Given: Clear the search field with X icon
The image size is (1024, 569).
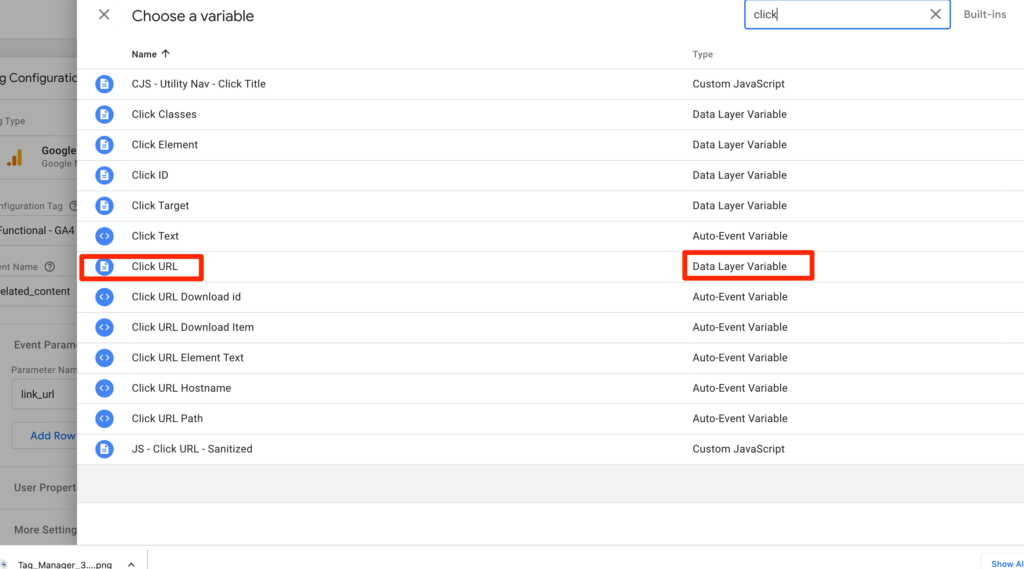Looking at the screenshot, I should [935, 15].
